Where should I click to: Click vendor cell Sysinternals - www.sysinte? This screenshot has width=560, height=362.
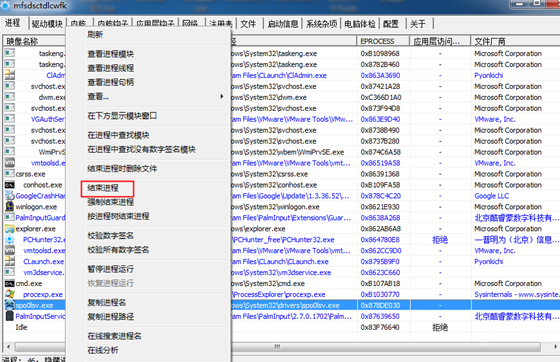pos(516,294)
